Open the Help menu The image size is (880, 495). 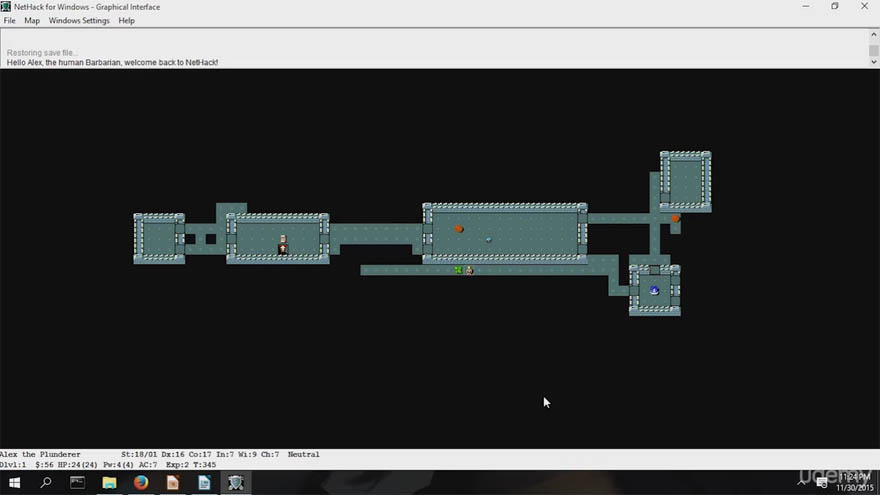click(126, 21)
